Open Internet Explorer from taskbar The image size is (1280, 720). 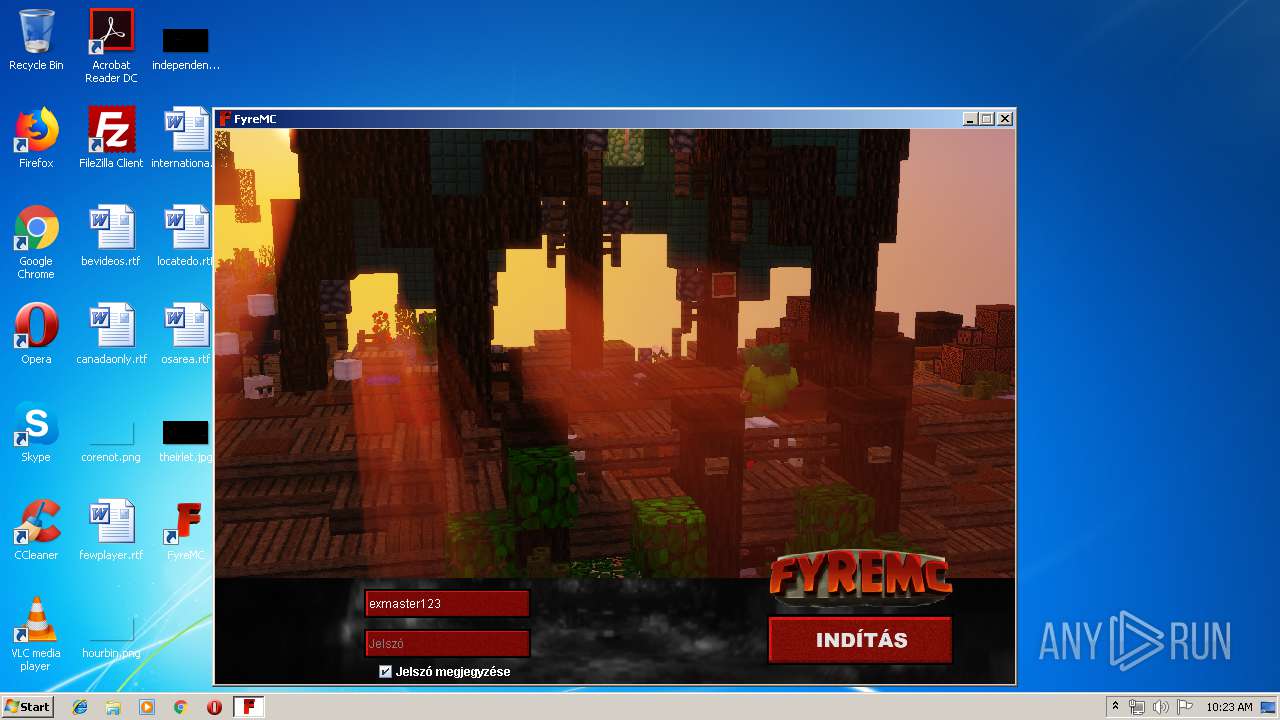pyautogui.click(x=80, y=707)
